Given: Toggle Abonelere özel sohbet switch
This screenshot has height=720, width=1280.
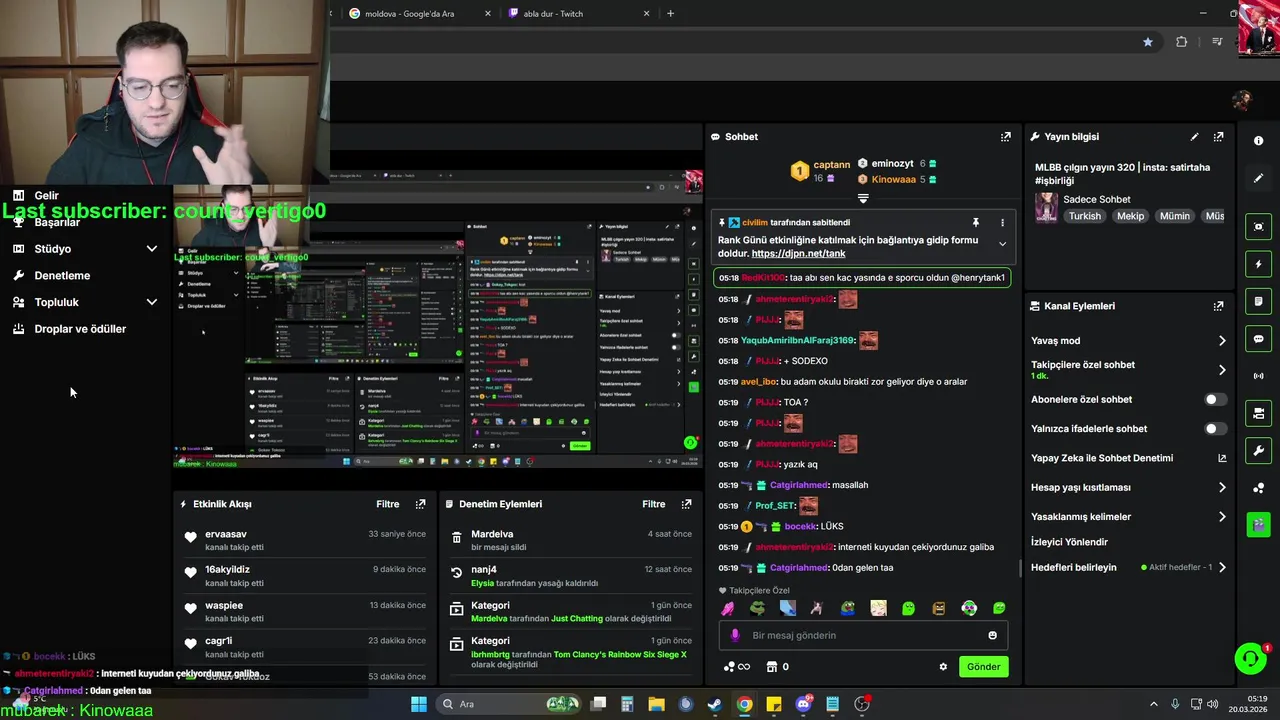Looking at the screenshot, I should pos(1215,399).
